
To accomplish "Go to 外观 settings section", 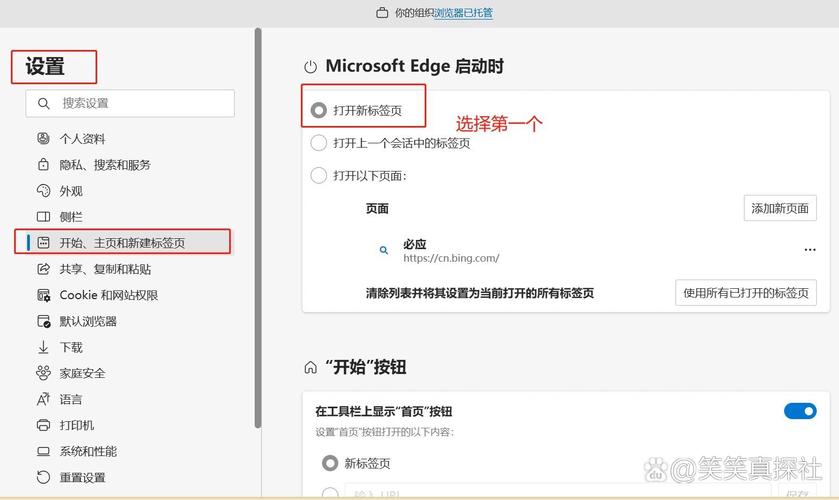I will click(71, 191).
